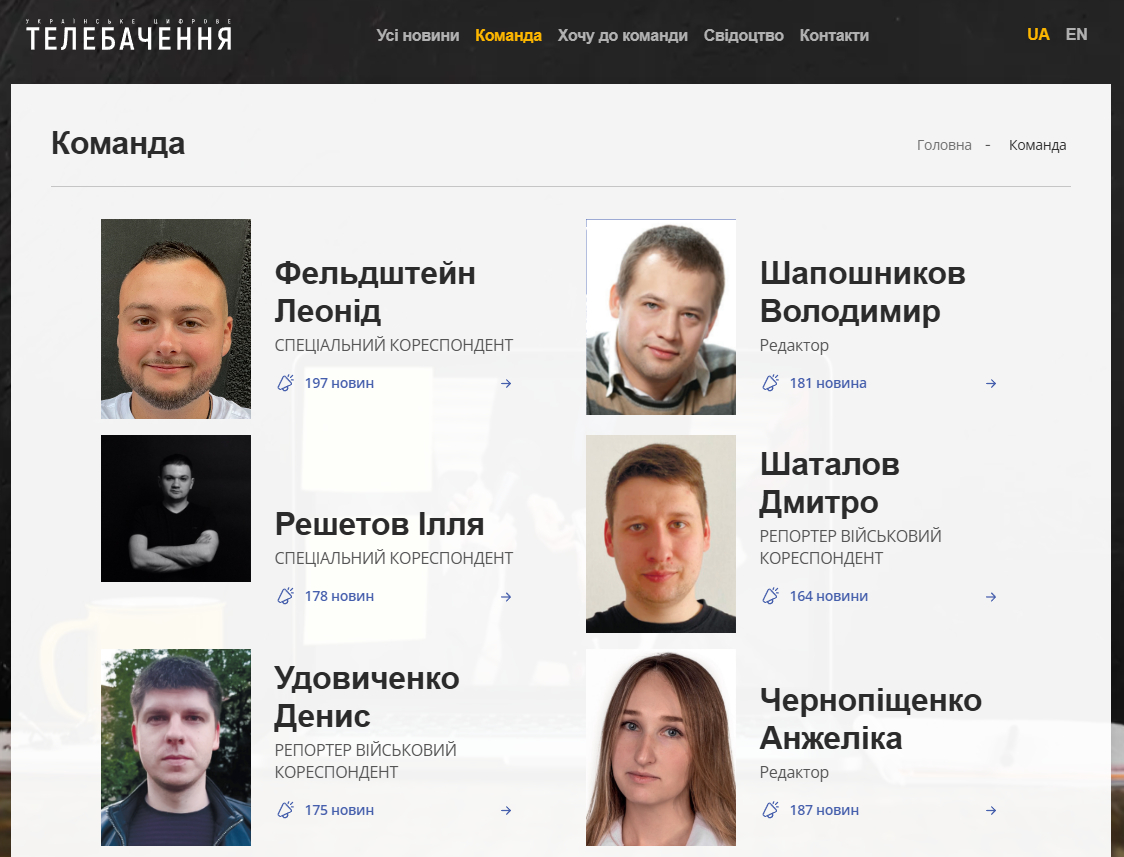
Task: Click the photo of Шапошников Володимир
Action: point(661,317)
